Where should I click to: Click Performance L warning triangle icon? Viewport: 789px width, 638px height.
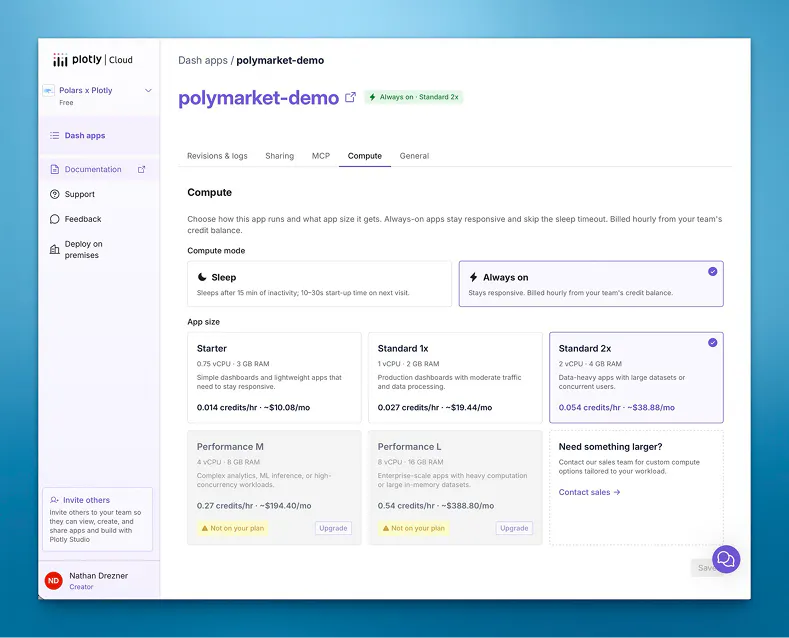click(x=386, y=528)
